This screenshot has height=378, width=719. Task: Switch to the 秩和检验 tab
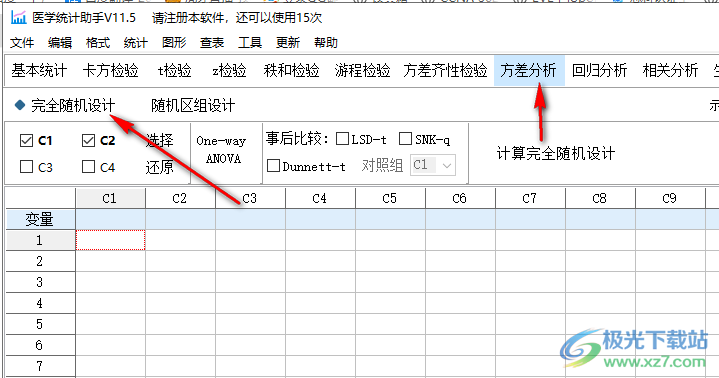292,71
